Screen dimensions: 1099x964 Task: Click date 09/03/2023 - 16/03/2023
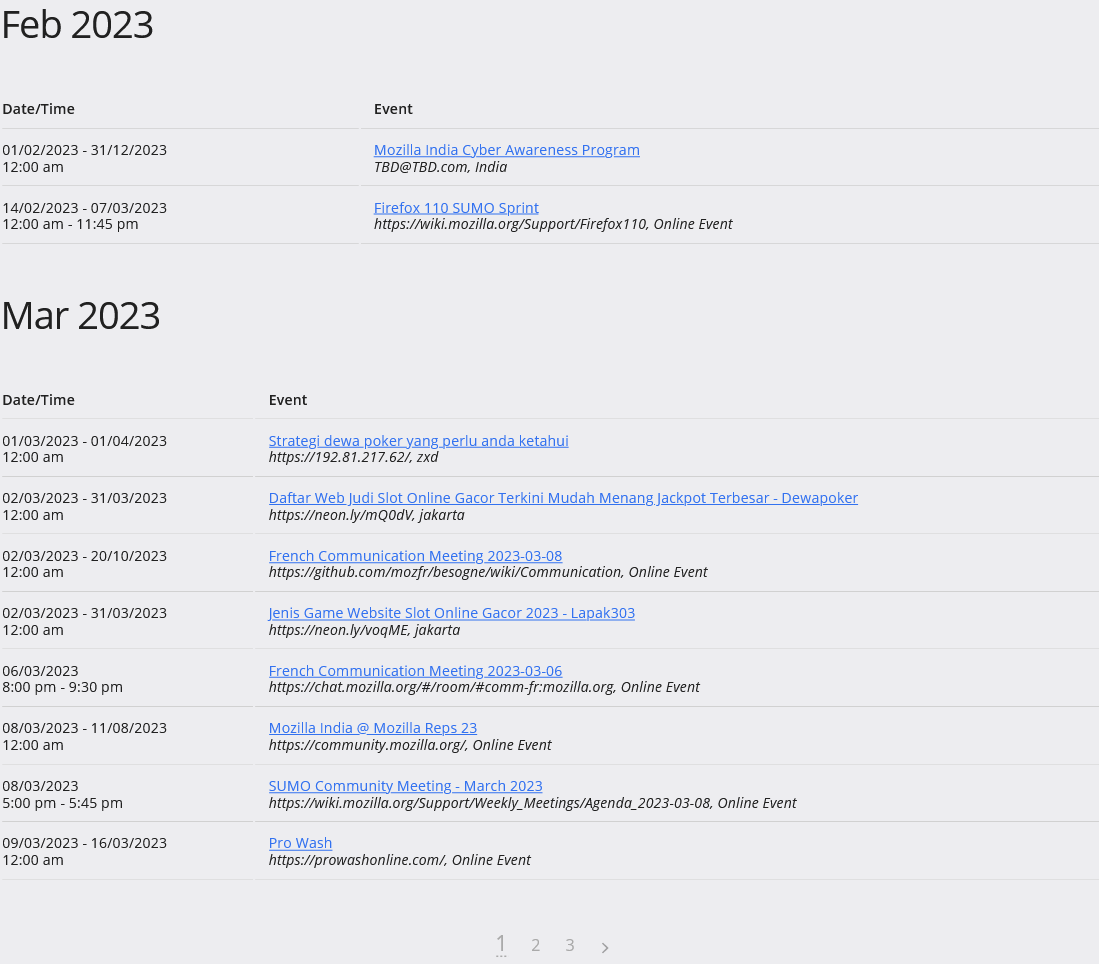coord(85,843)
